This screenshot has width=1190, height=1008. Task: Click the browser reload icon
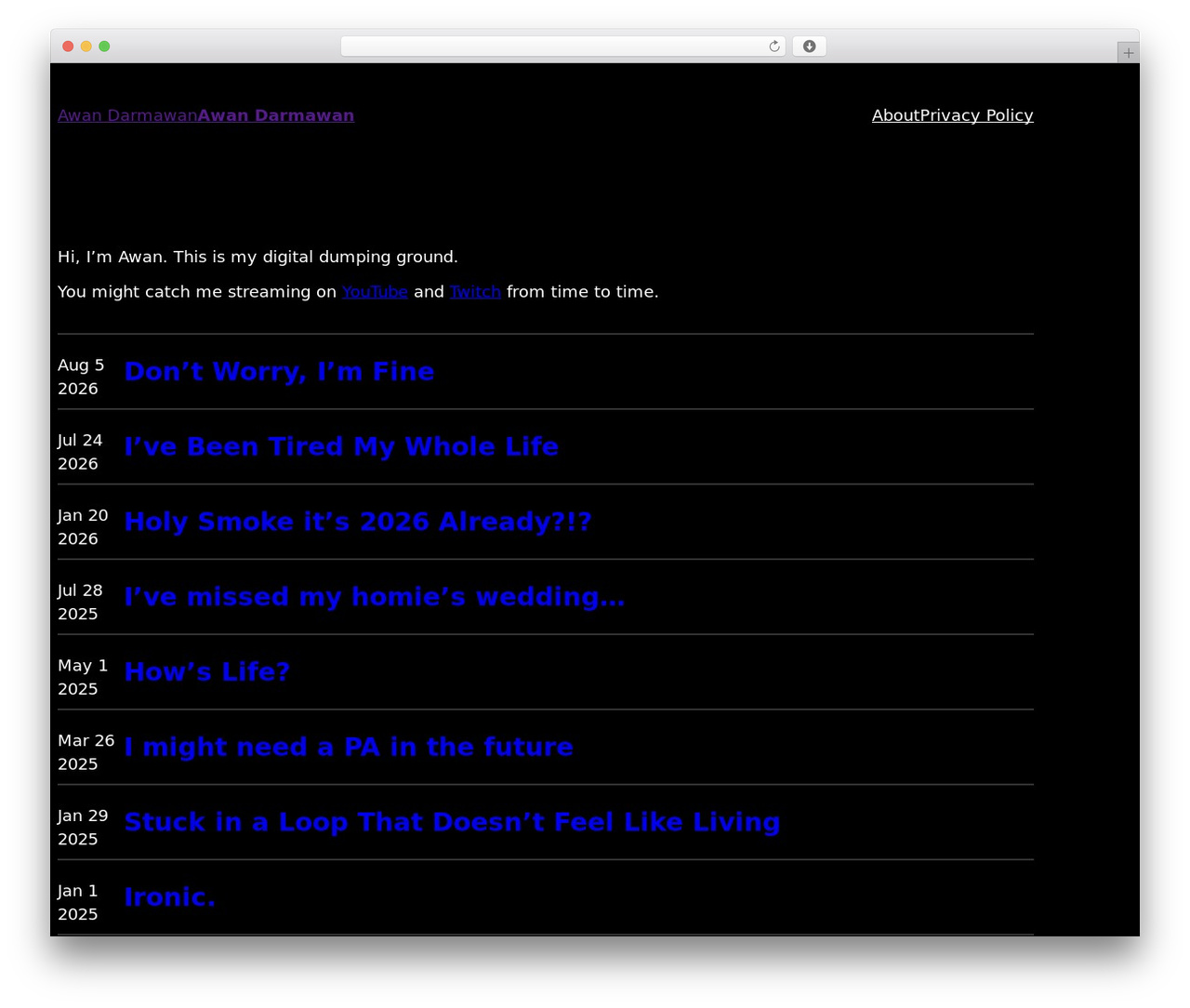coord(773,46)
